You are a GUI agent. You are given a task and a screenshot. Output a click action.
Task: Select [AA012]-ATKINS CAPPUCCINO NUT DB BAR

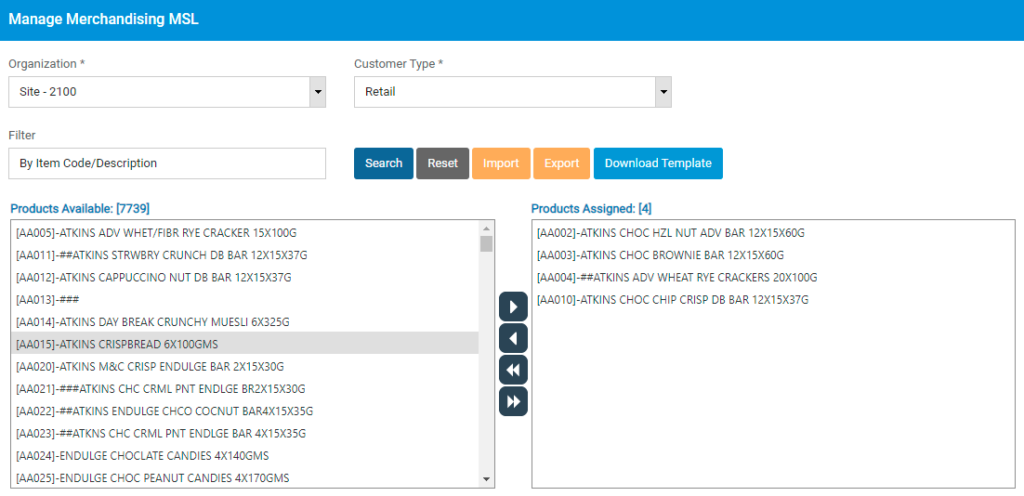click(x=245, y=277)
